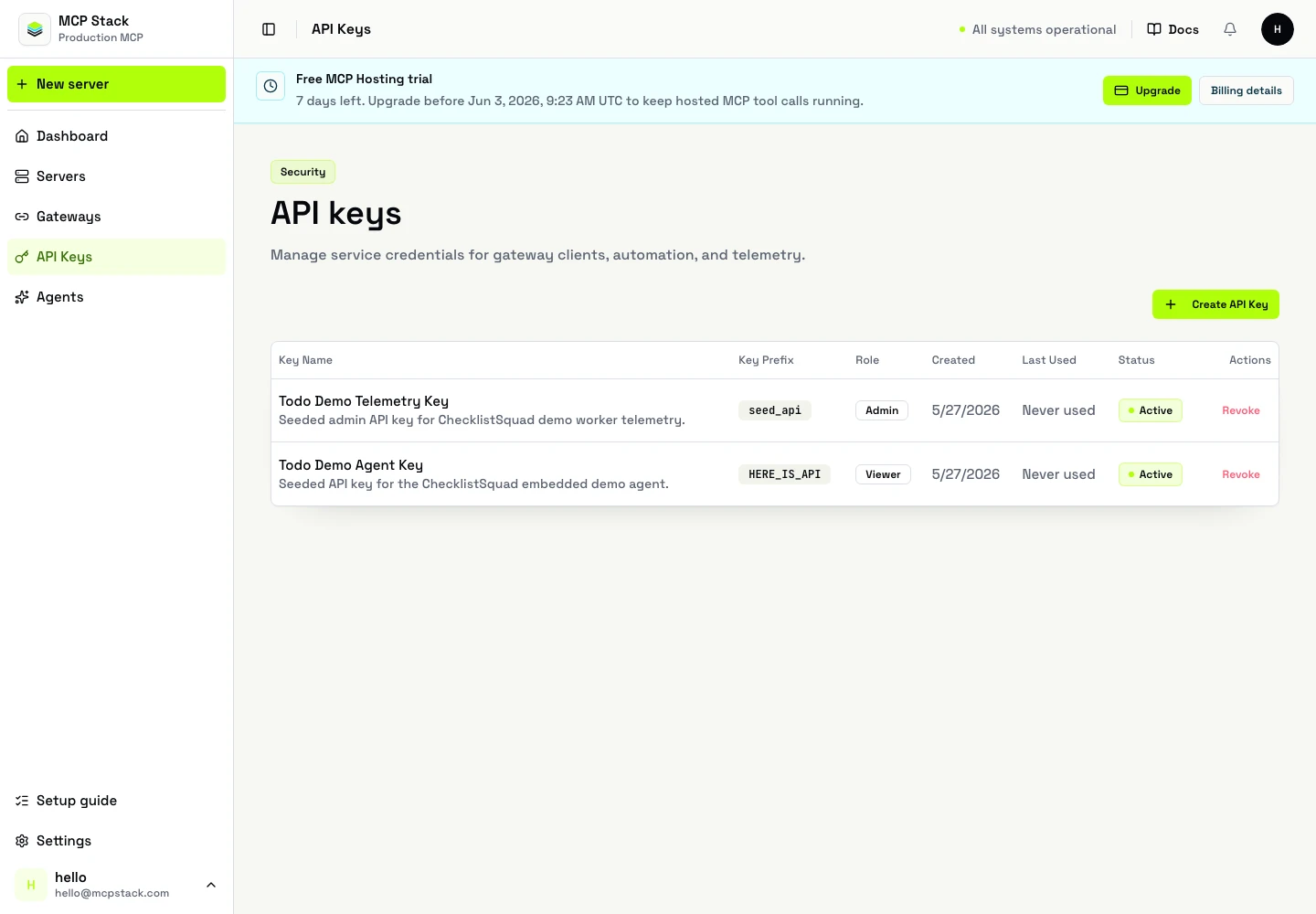The height and width of the screenshot is (914, 1316).
Task: Click Never used for Agent Key
Action: point(1058,474)
